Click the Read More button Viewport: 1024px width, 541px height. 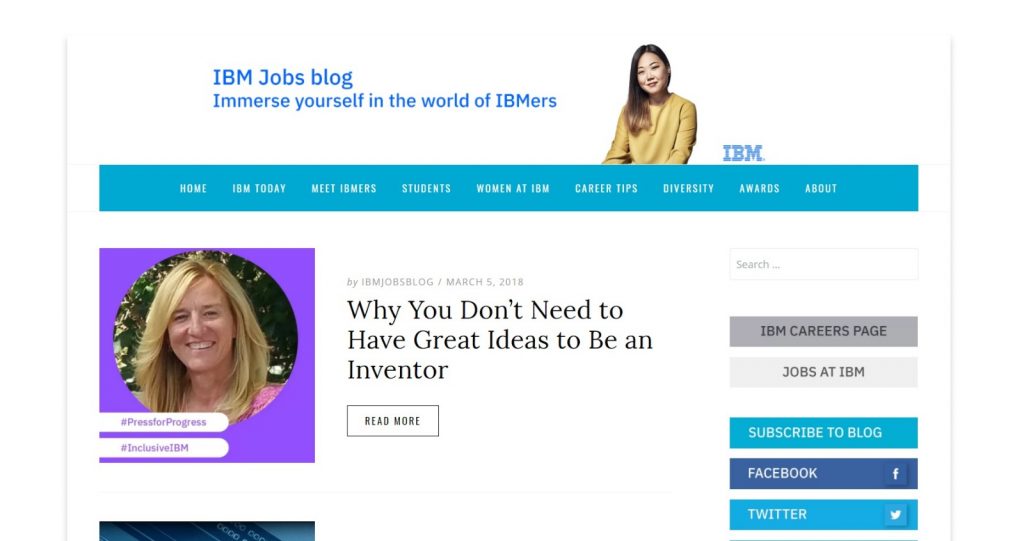(392, 421)
